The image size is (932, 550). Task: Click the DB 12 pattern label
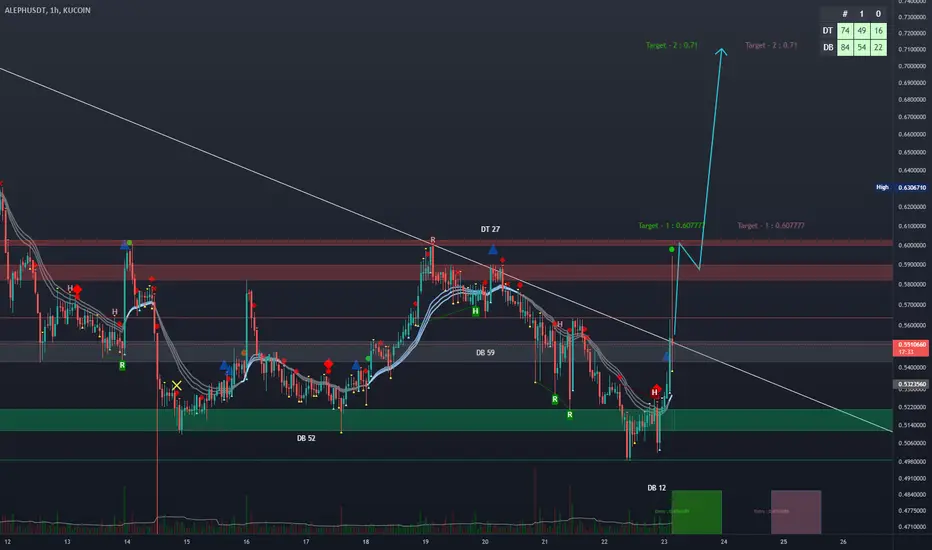(656, 488)
